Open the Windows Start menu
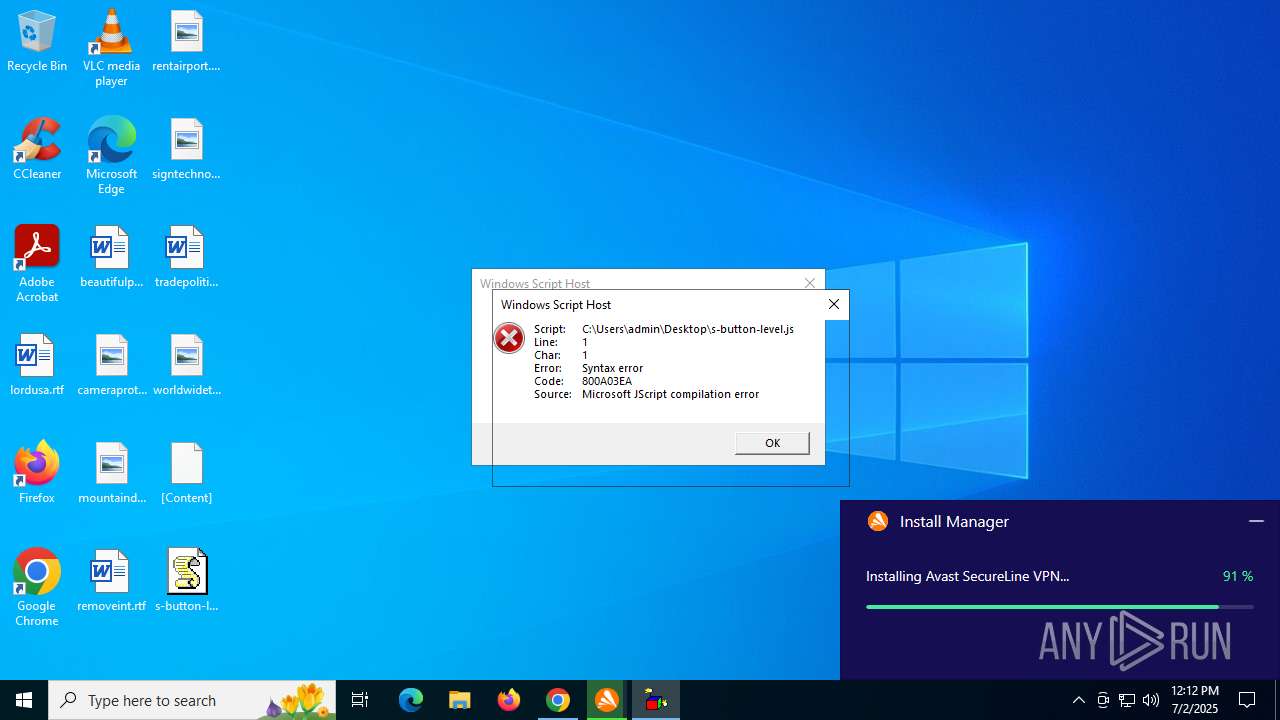 click(x=24, y=700)
